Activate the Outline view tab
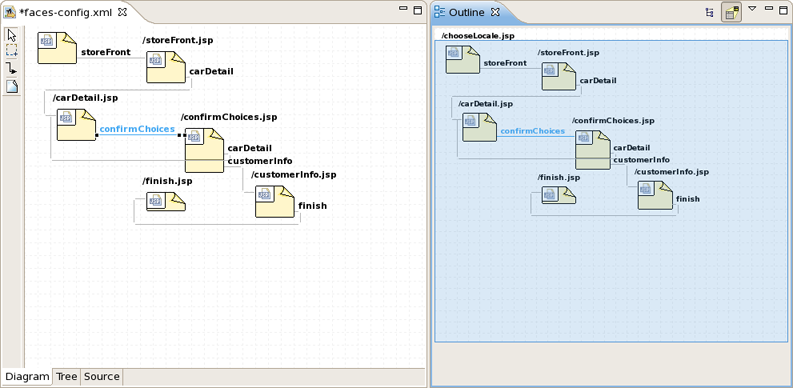Screen dimensions: 793x388 click(467, 12)
